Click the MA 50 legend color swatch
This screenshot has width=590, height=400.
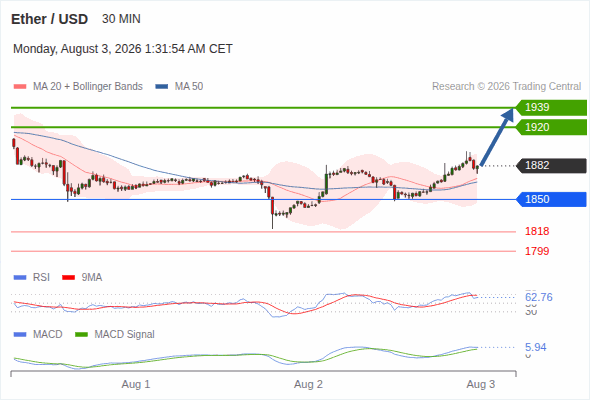pyautogui.click(x=162, y=87)
